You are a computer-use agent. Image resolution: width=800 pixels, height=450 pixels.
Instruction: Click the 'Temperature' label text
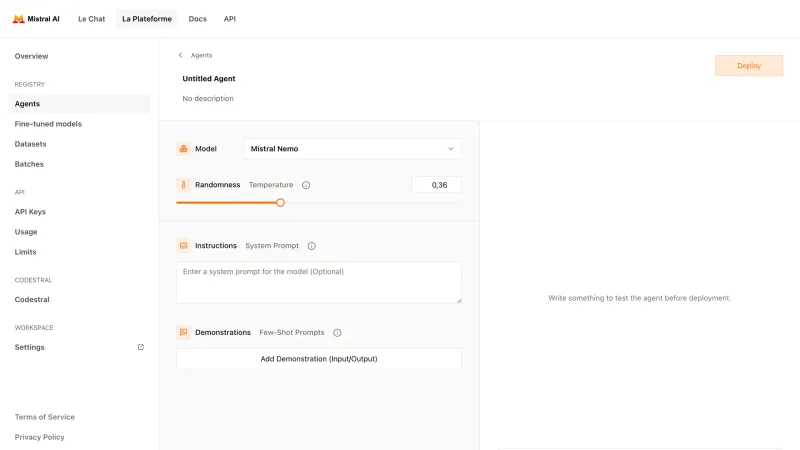pyautogui.click(x=271, y=185)
